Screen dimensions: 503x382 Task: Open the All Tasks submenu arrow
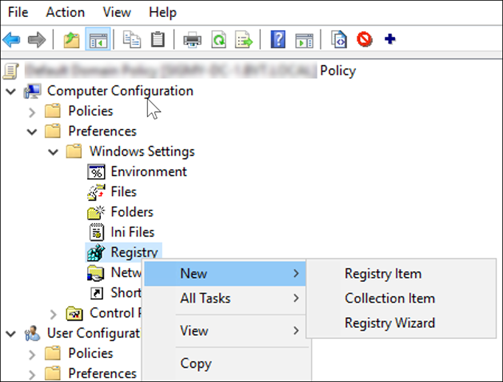point(296,298)
